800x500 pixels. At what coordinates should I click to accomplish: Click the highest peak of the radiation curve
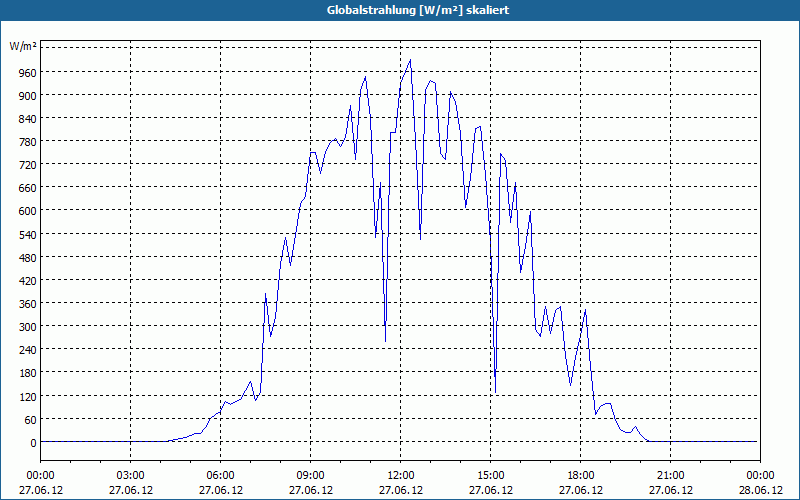(410, 60)
